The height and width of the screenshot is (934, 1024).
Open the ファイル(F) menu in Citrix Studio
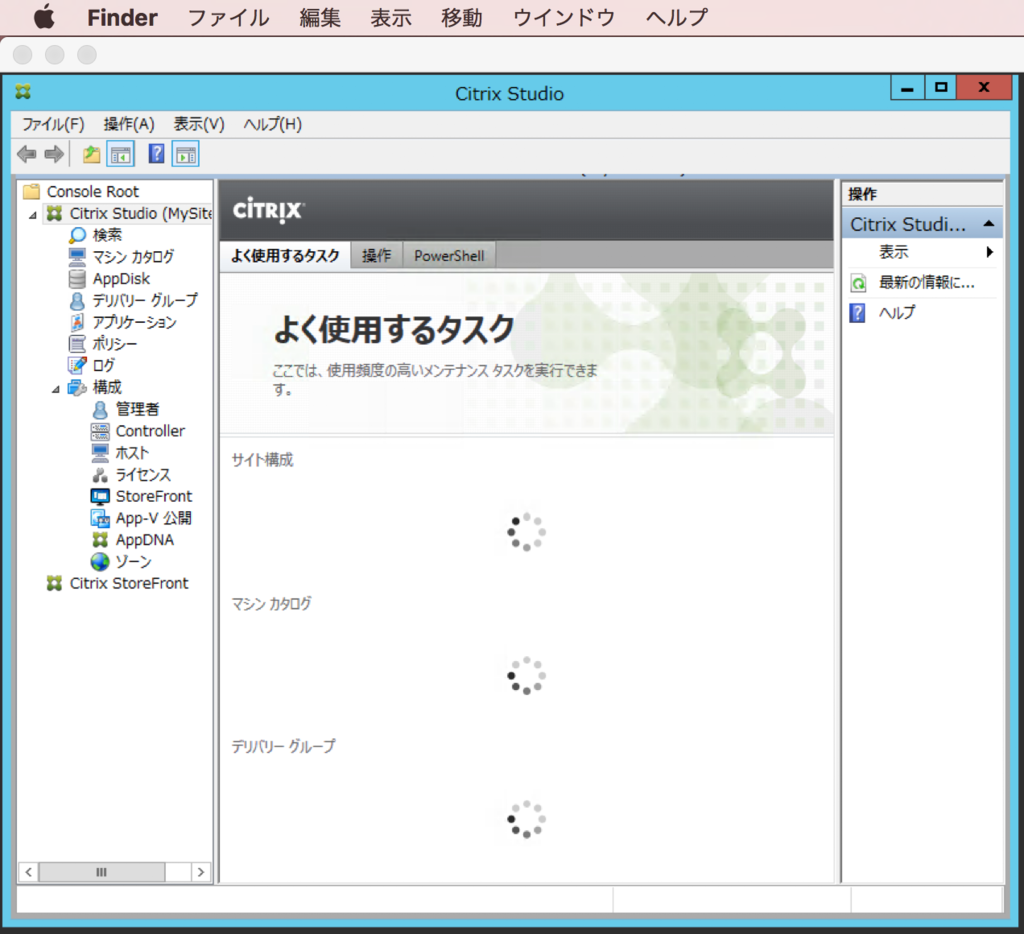tap(53, 124)
